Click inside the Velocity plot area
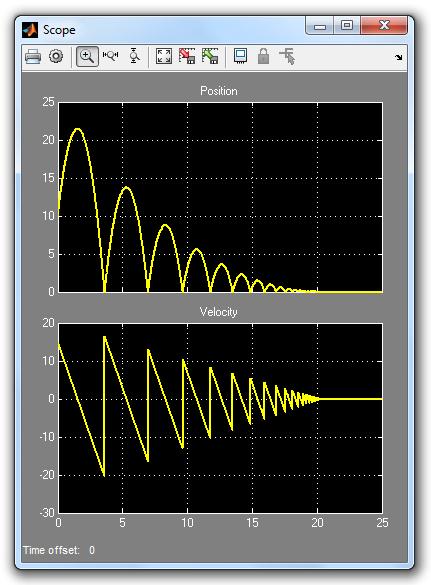This screenshot has width=431, height=585. click(220, 418)
